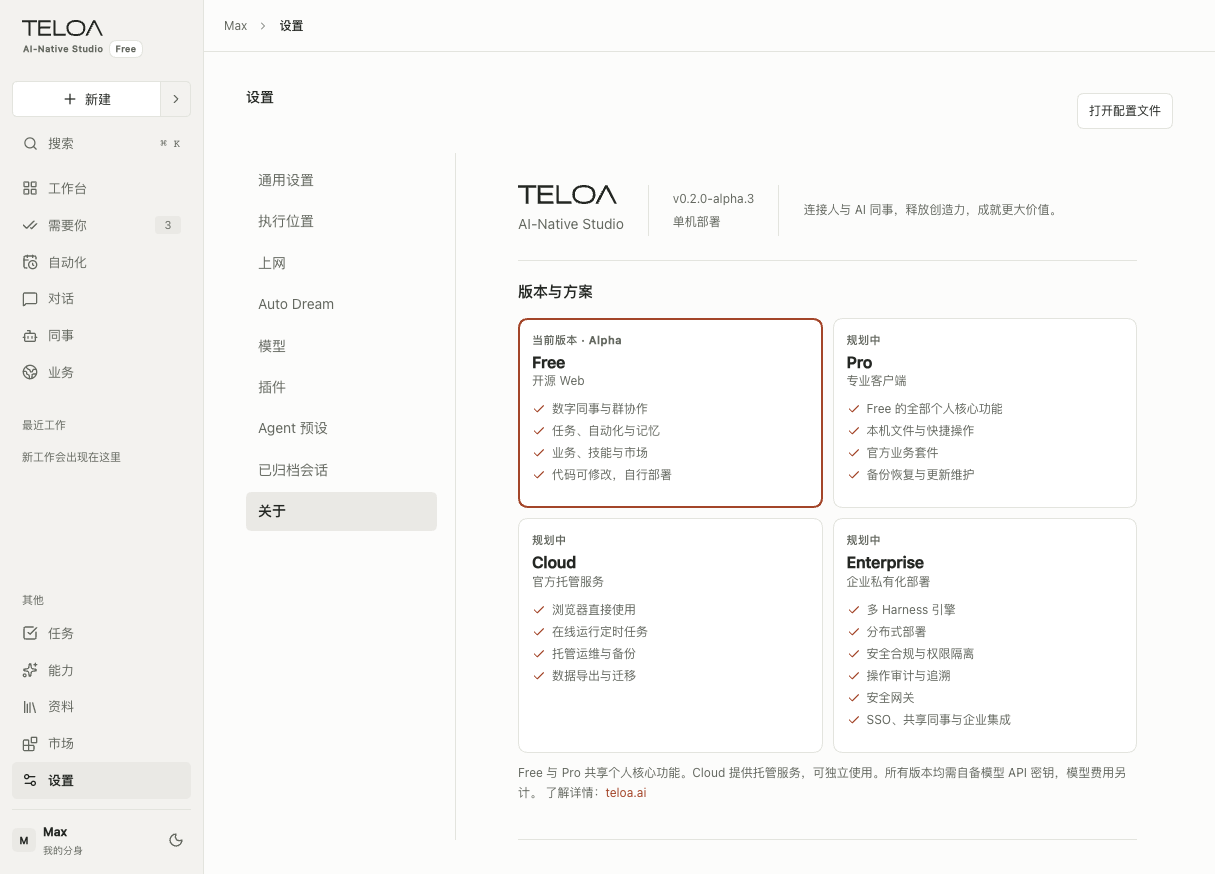Open 自动化 automation clock icon
This screenshot has height=874, width=1215.
(x=30, y=262)
